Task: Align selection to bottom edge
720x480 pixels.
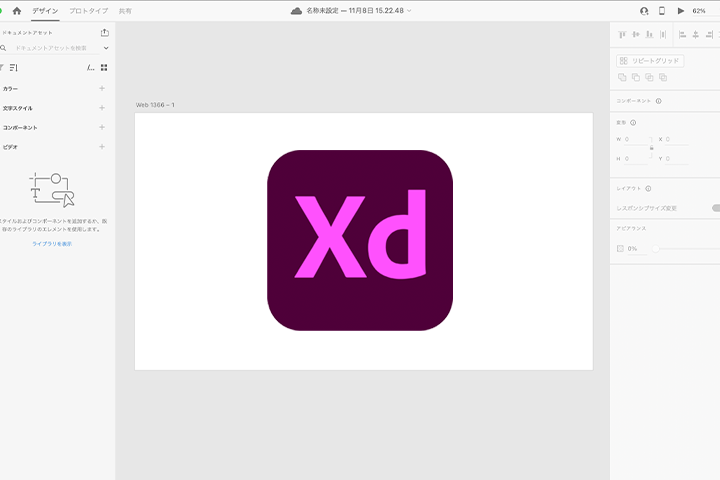Action: (x=649, y=34)
